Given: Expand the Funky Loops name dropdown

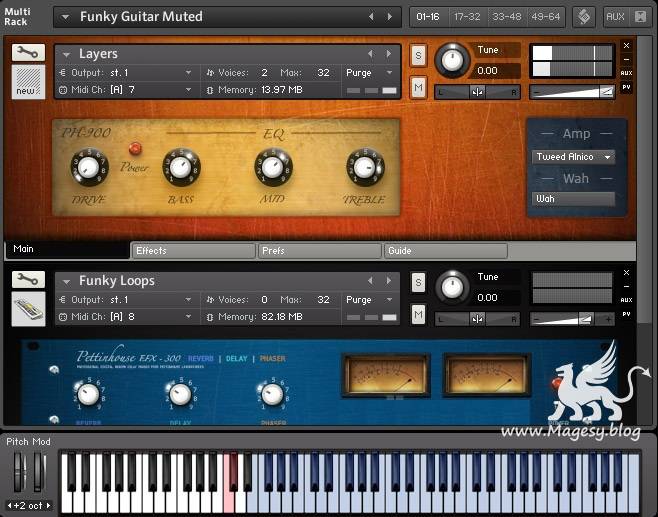Looking at the screenshot, I should (66, 282).
